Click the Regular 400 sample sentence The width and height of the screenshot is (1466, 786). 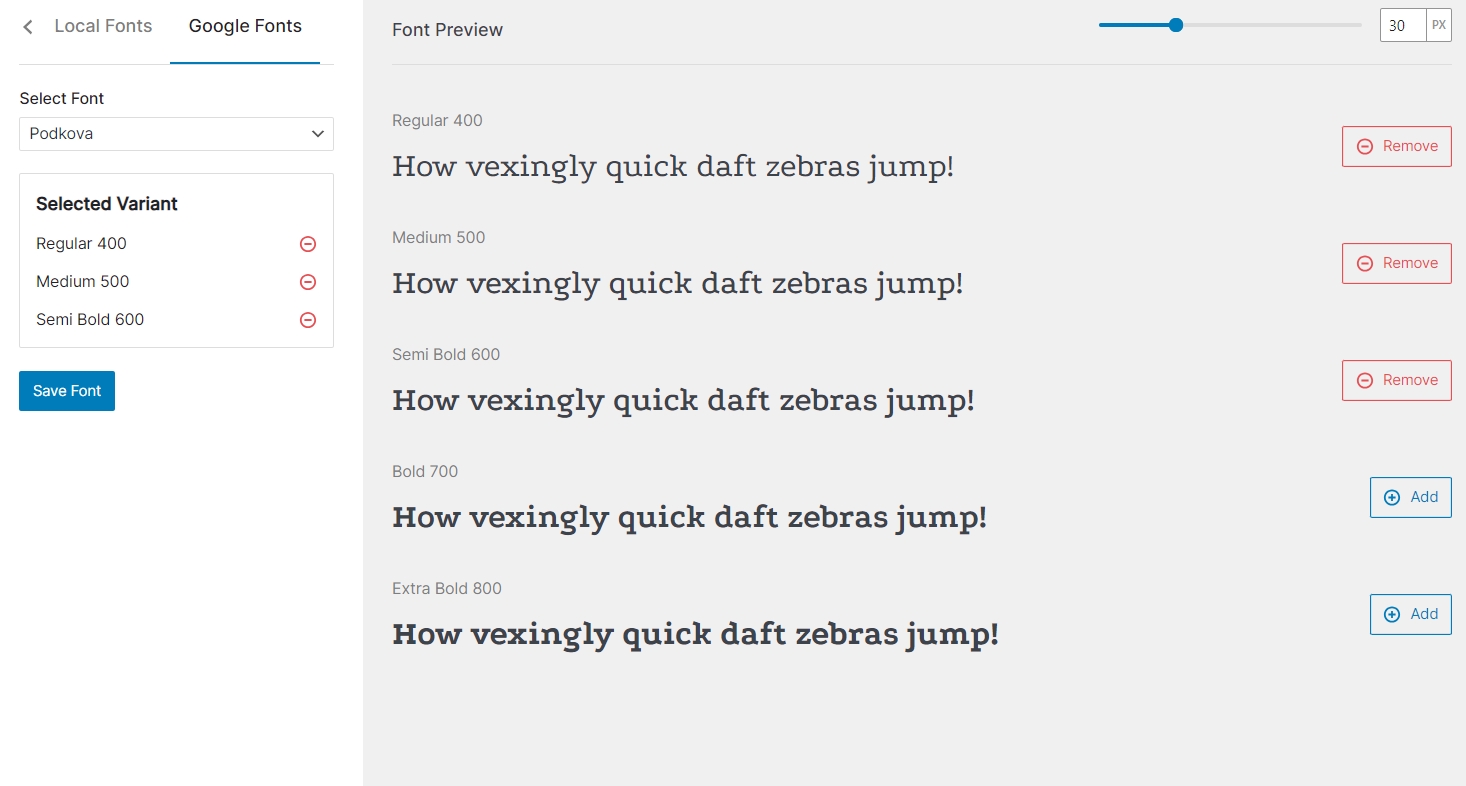point(673,166)
